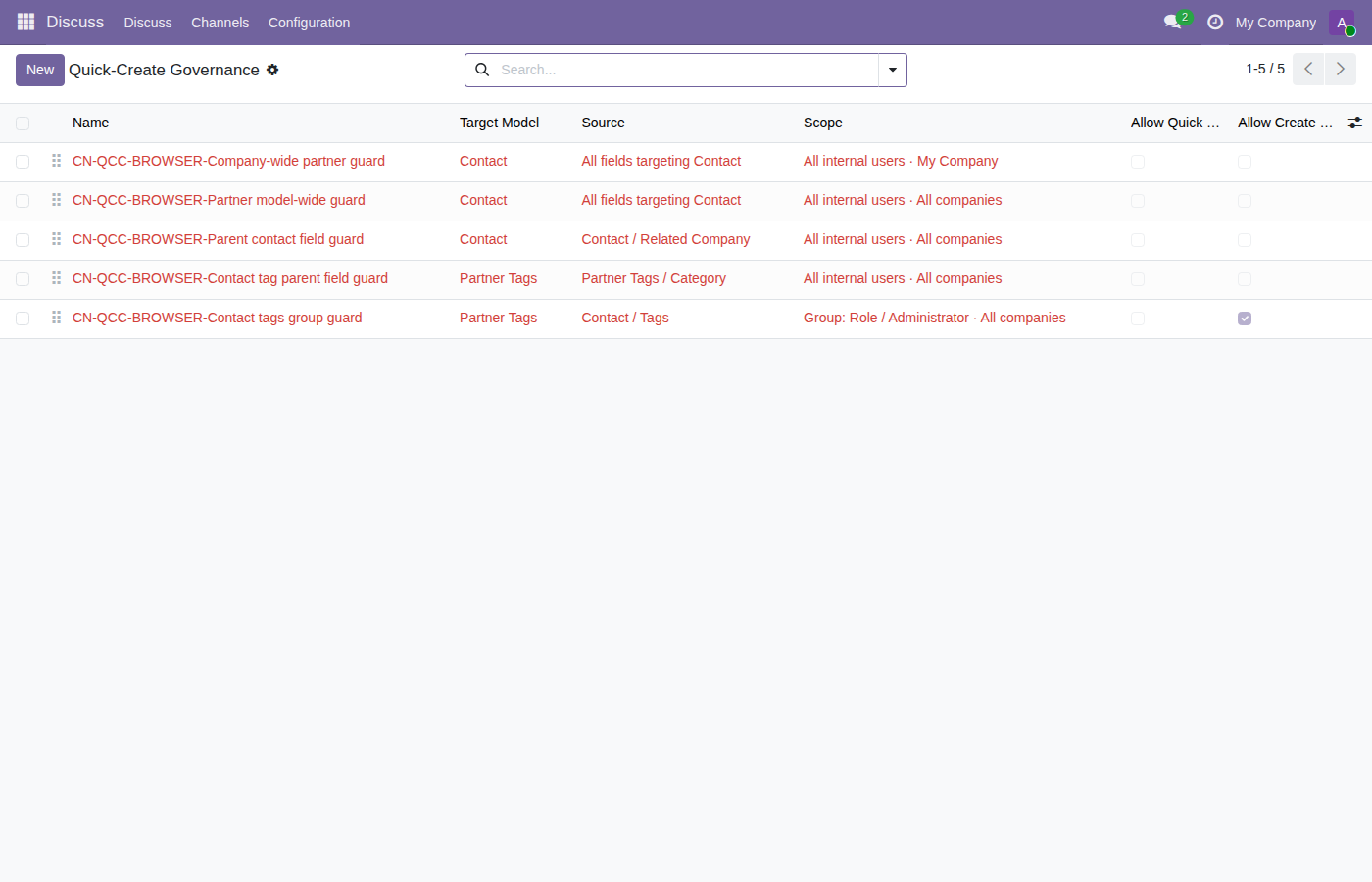Viewport: 1372px width, 882px height.
Task: Toggle Allow Quick for Company-wide partner guard
Action: pos(1138,162)
